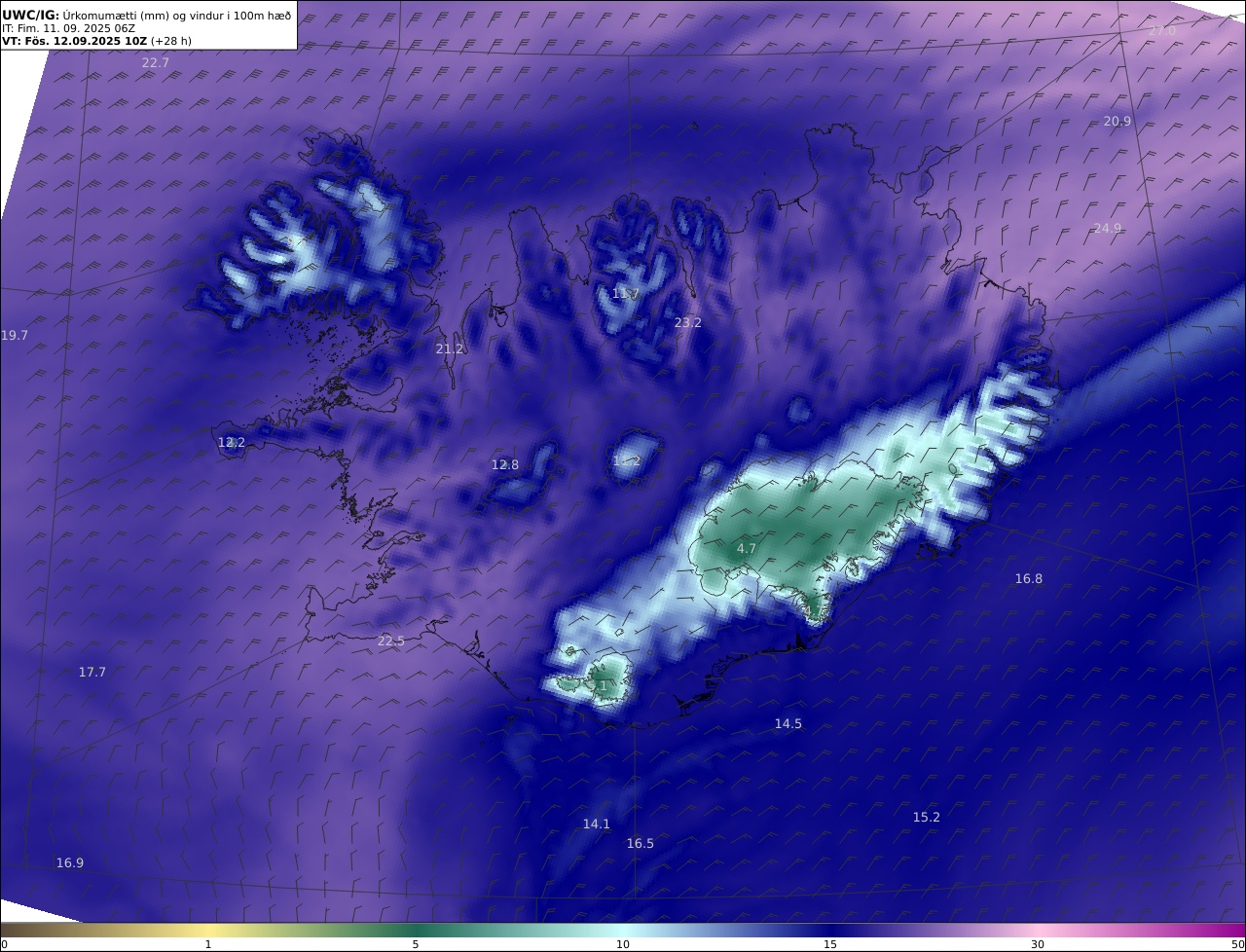This screenshot has width=1246, height=952.
Task: Click the colorbar tick label 50
Action: [1238, 944]
